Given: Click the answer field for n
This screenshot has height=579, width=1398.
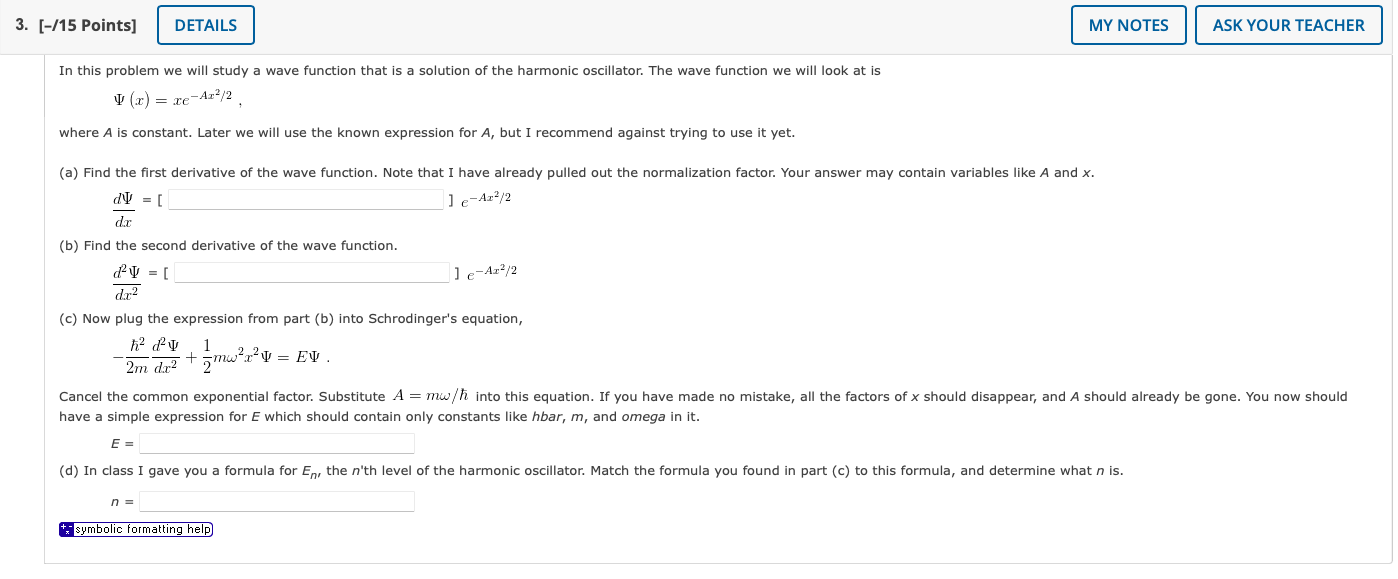Looking at the screenshot, I should 277,500.
